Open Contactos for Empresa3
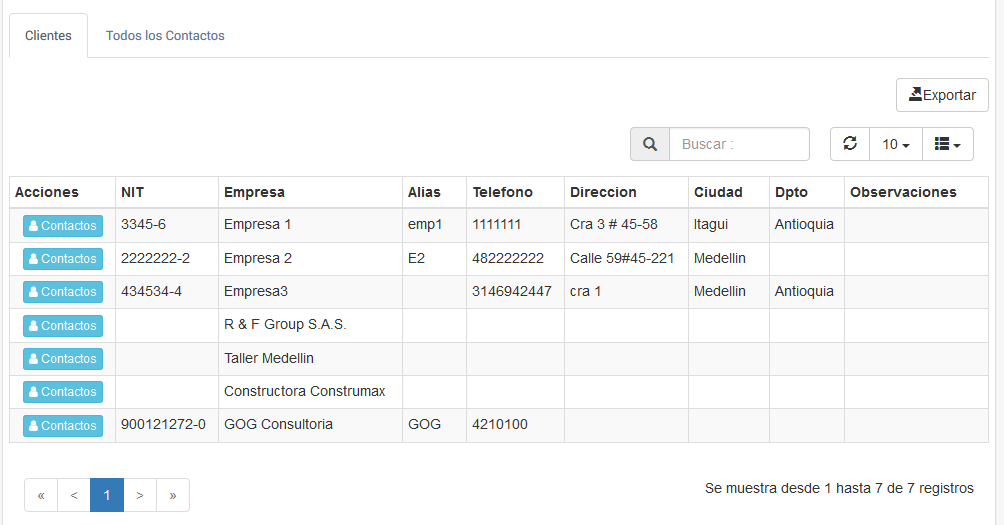The image size is (1004, 525). pyautogui.click(x=63, y=292)
